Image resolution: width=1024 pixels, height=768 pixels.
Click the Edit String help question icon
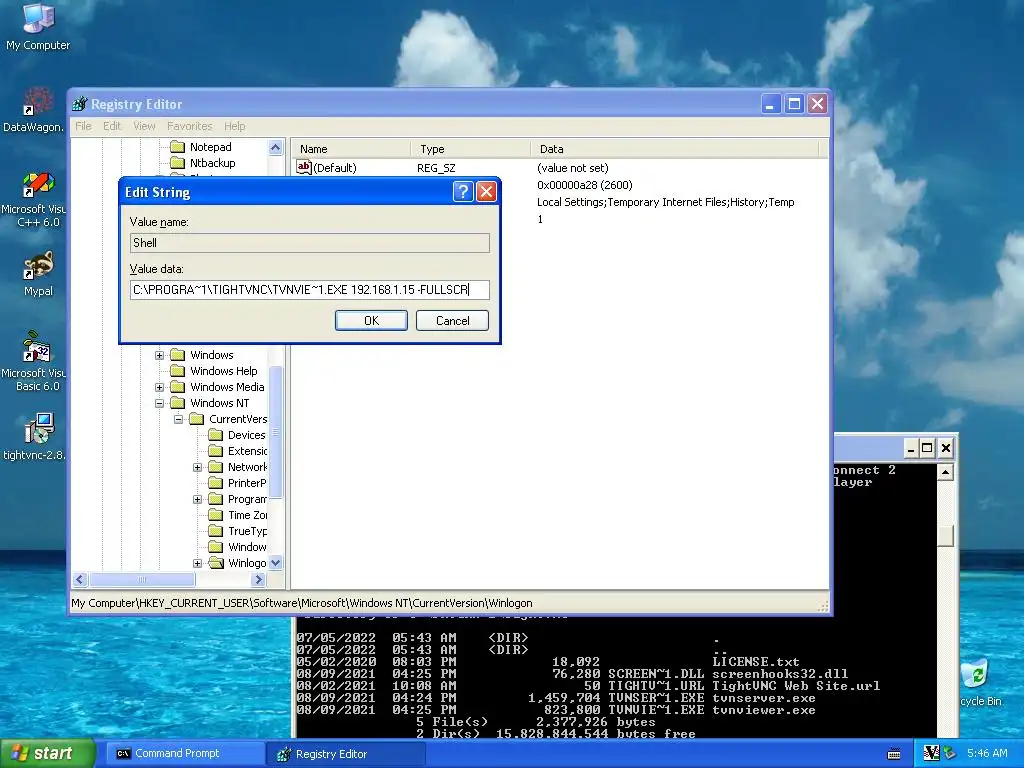point(462,191)
